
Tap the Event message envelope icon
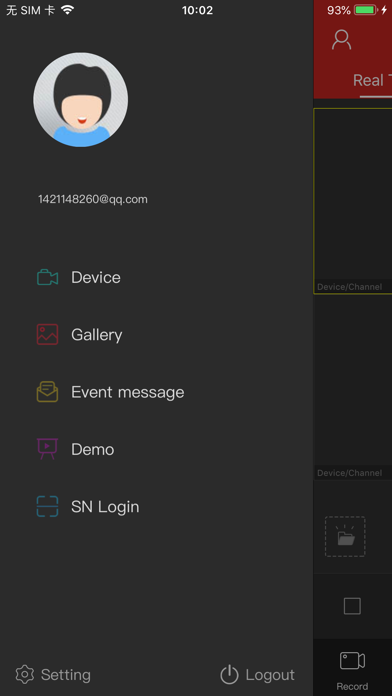point(48,392)
